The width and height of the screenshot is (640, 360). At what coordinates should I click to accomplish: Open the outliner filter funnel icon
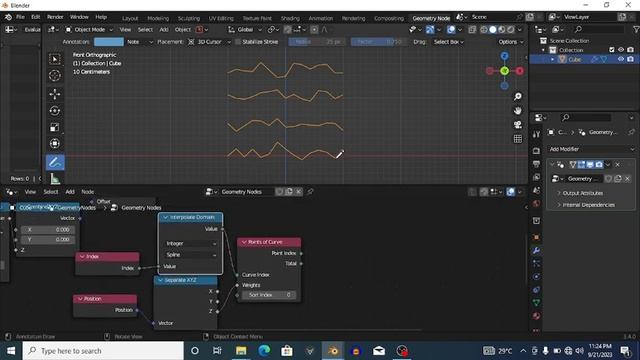point(636,29)
